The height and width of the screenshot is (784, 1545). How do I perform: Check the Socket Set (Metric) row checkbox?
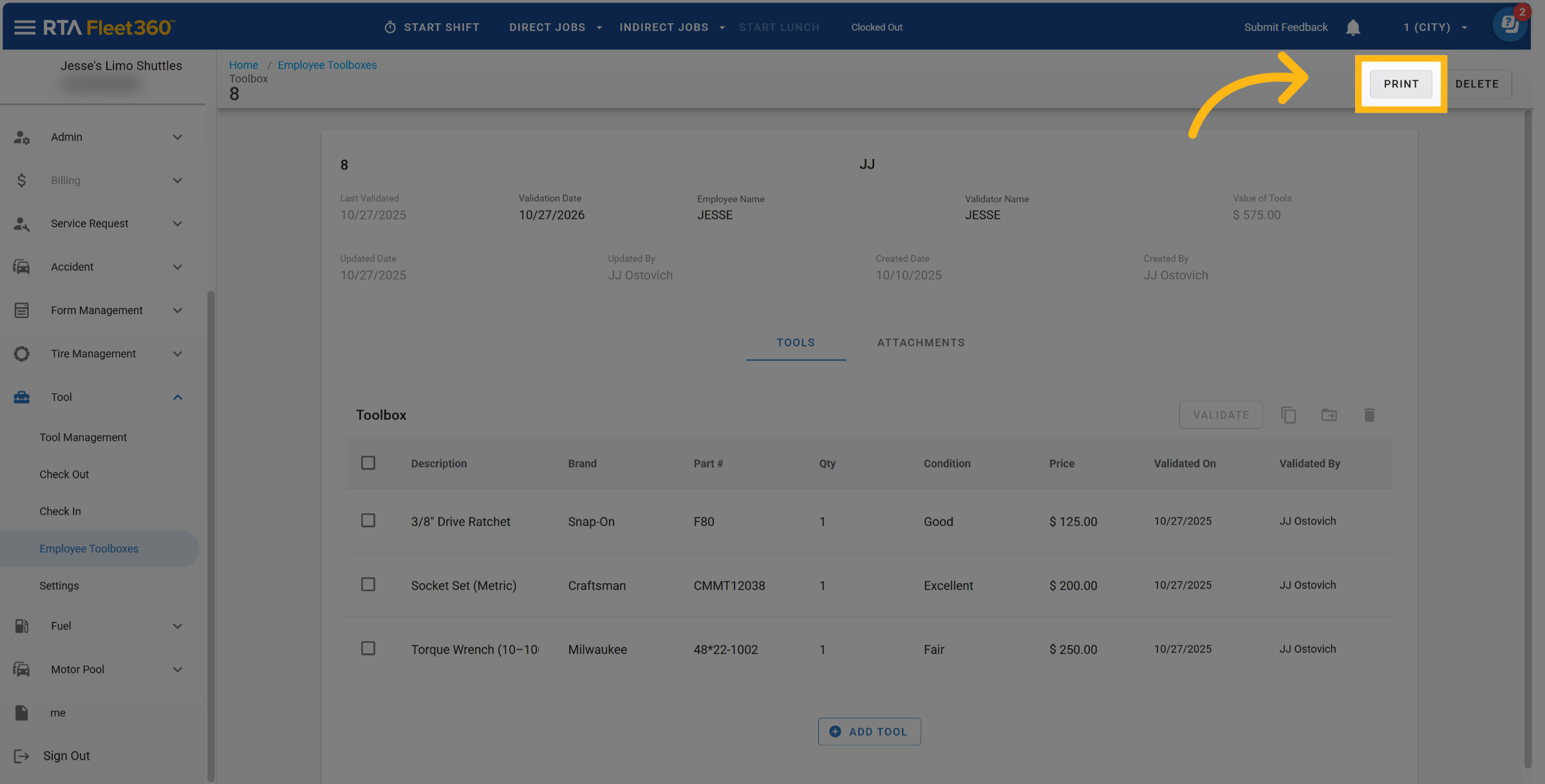click(368, 584)
